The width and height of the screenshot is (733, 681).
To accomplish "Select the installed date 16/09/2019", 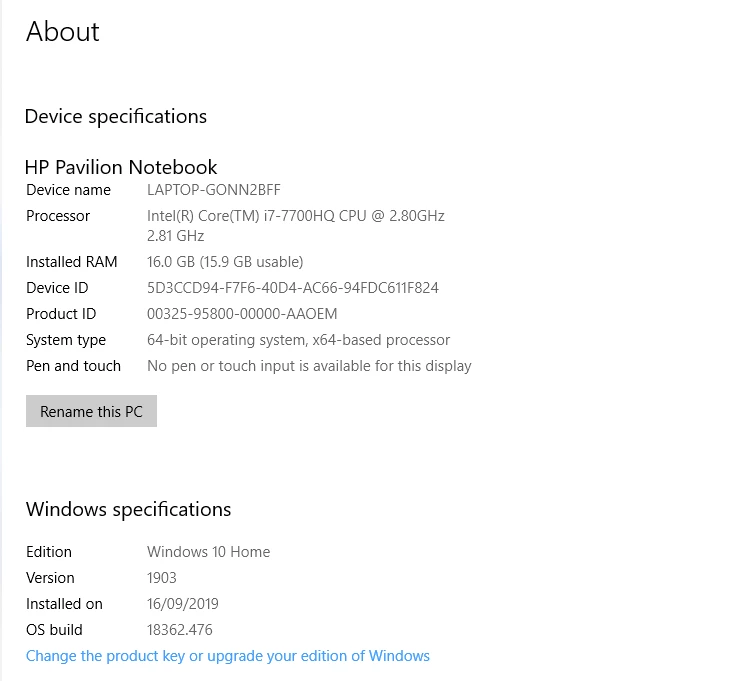I will (183, 604).
